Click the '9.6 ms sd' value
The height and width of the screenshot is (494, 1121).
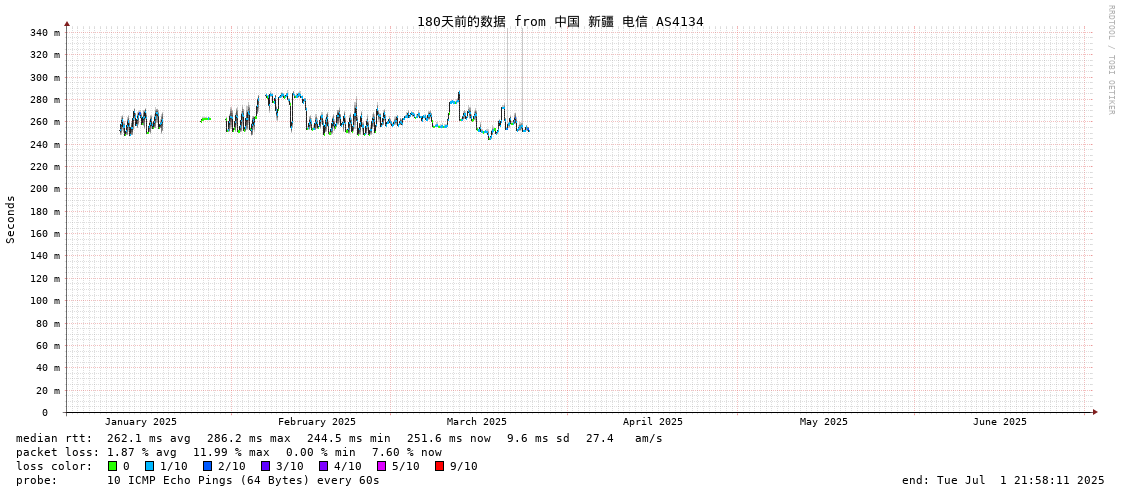click(538, 438)
